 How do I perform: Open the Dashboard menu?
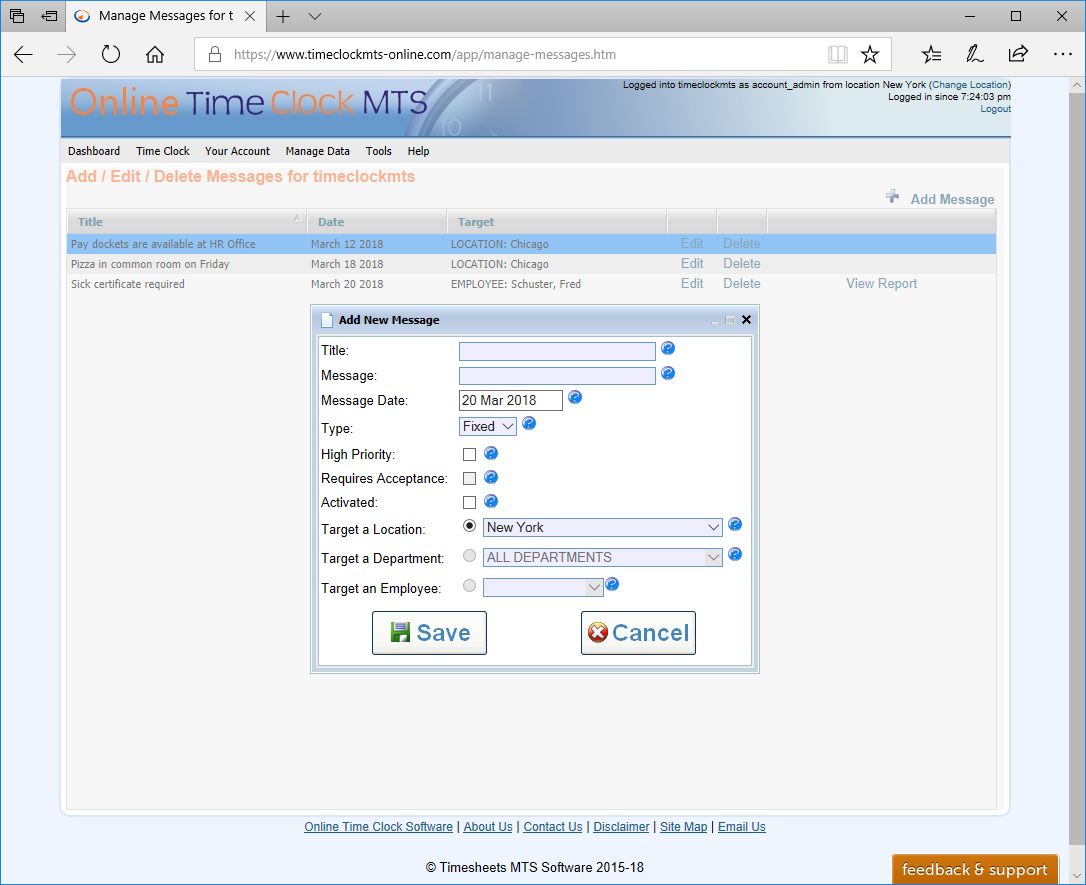pos(94,151)
